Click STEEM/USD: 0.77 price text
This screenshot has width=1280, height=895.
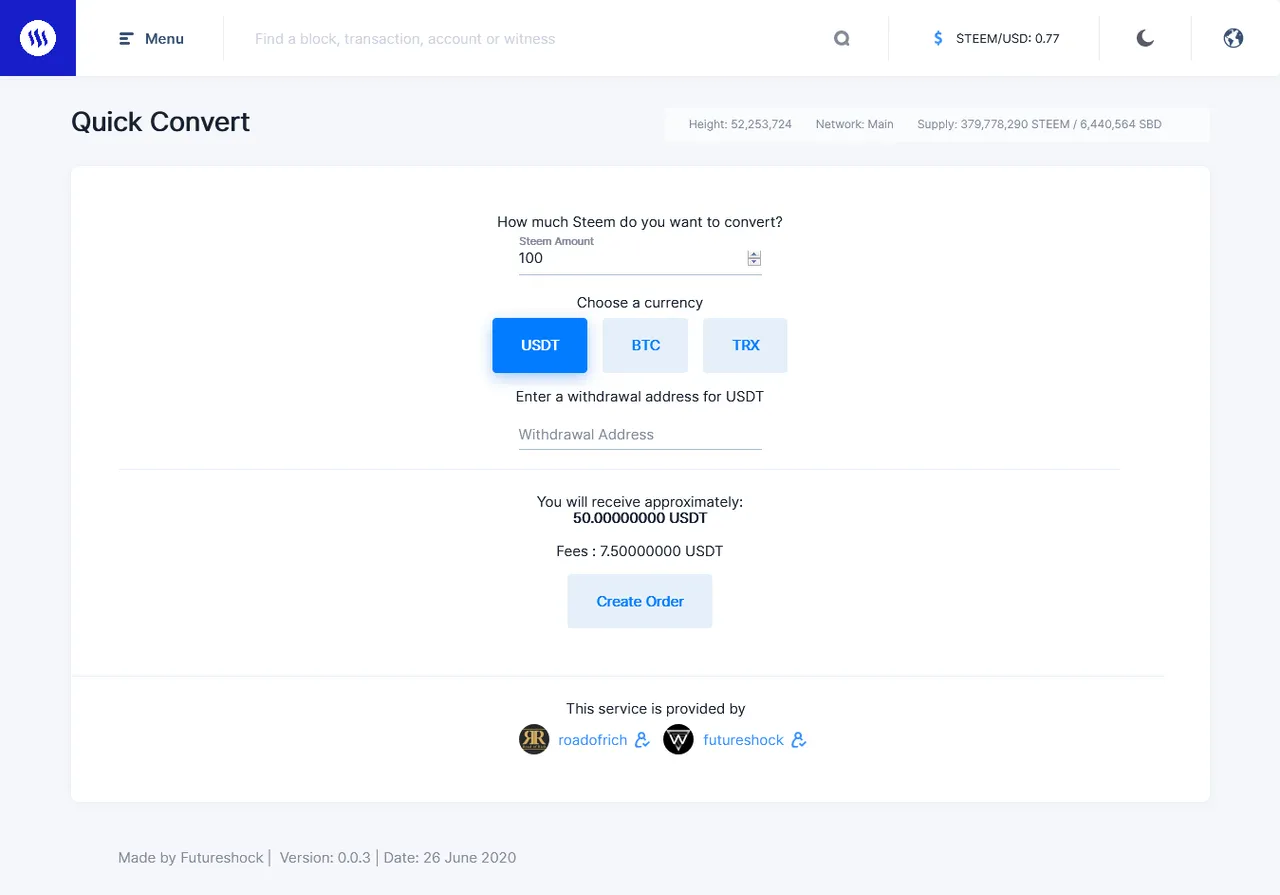coord(1008,39)
